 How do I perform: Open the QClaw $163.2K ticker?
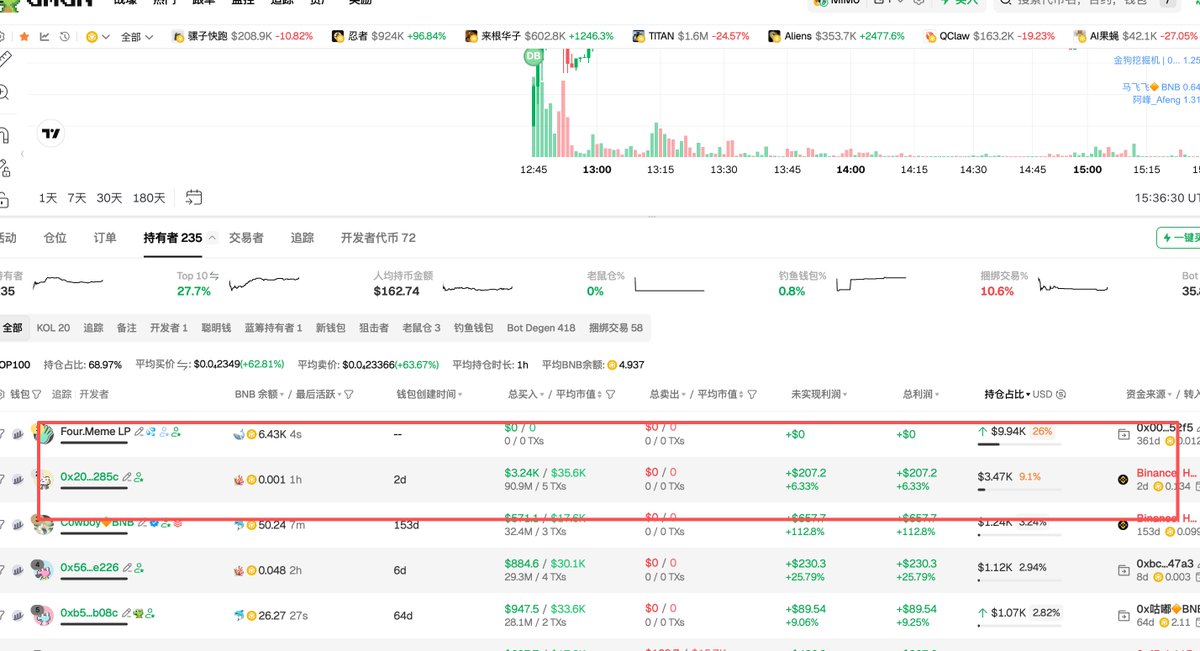coord(990,36)
